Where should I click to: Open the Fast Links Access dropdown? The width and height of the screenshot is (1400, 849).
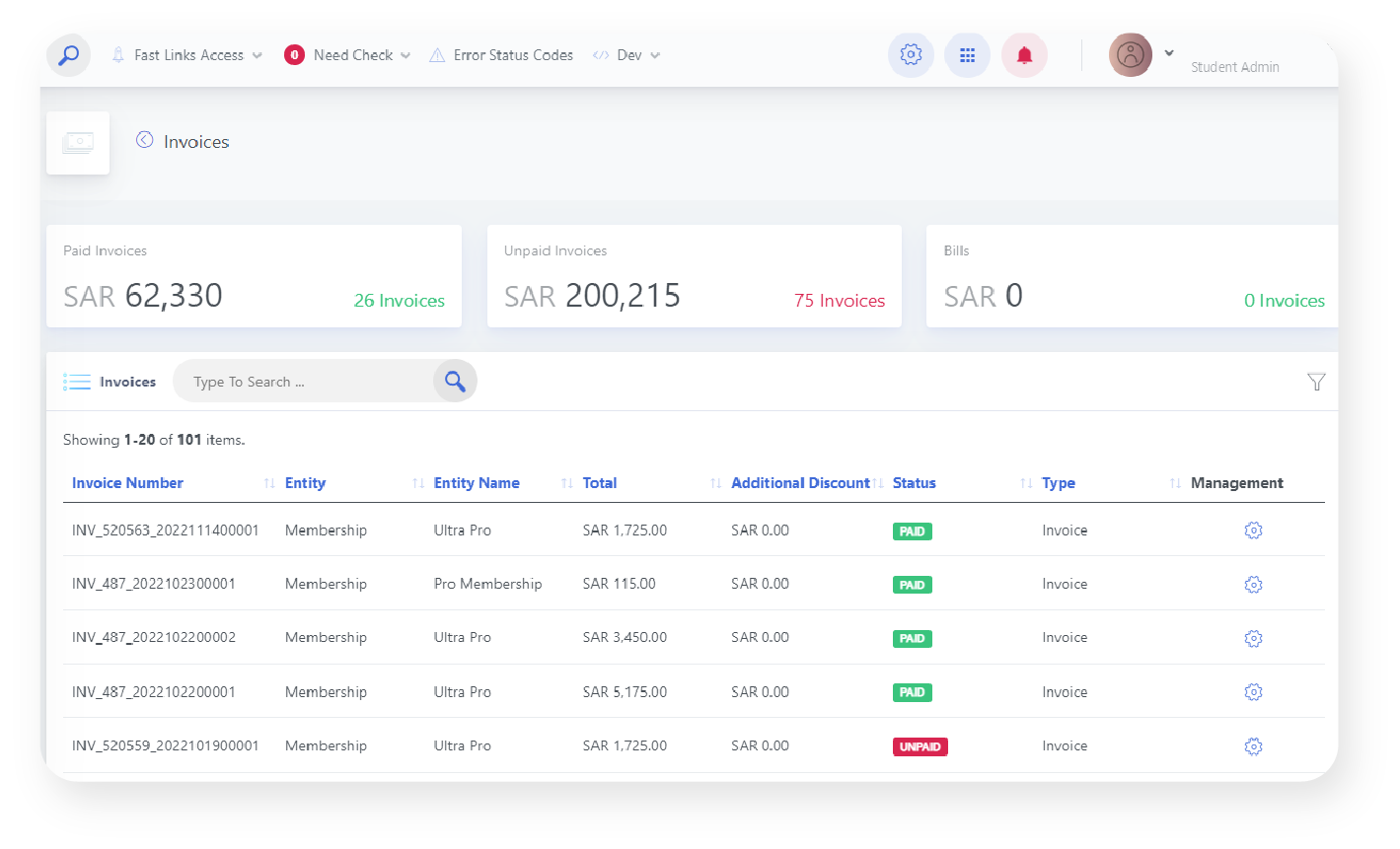click(x=187, y=55)
